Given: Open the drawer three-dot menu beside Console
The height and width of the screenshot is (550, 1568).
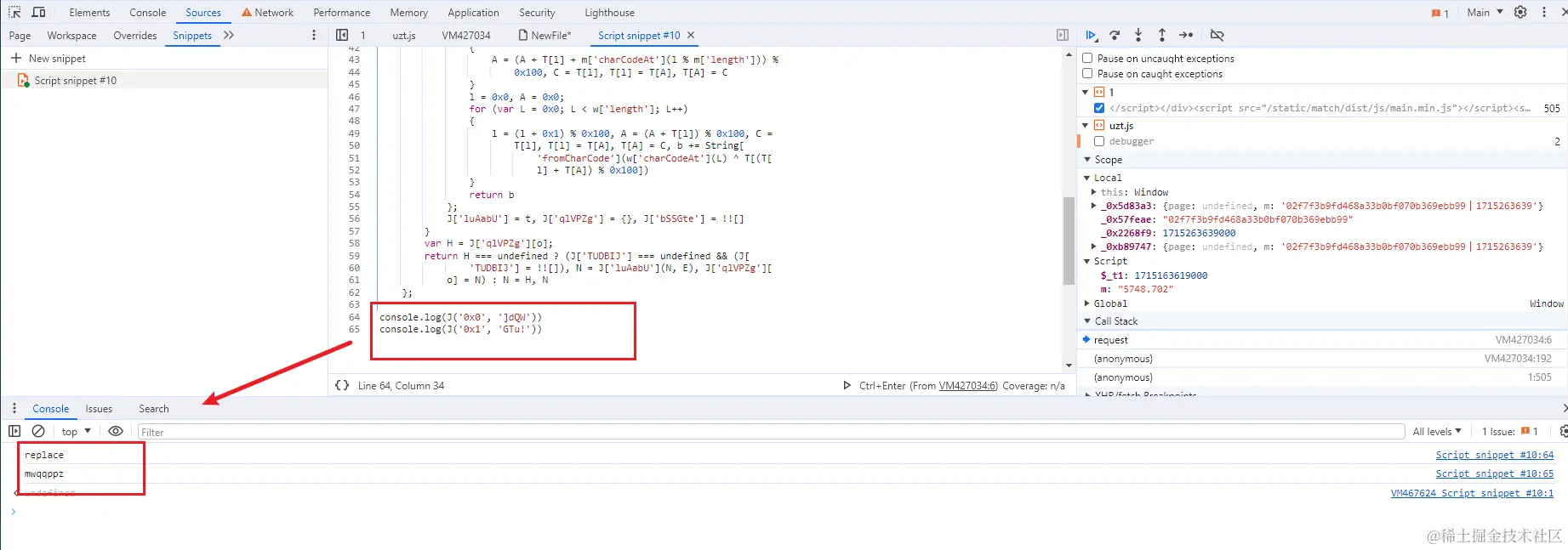Looking at the screenshot, I should coord(14,408).
